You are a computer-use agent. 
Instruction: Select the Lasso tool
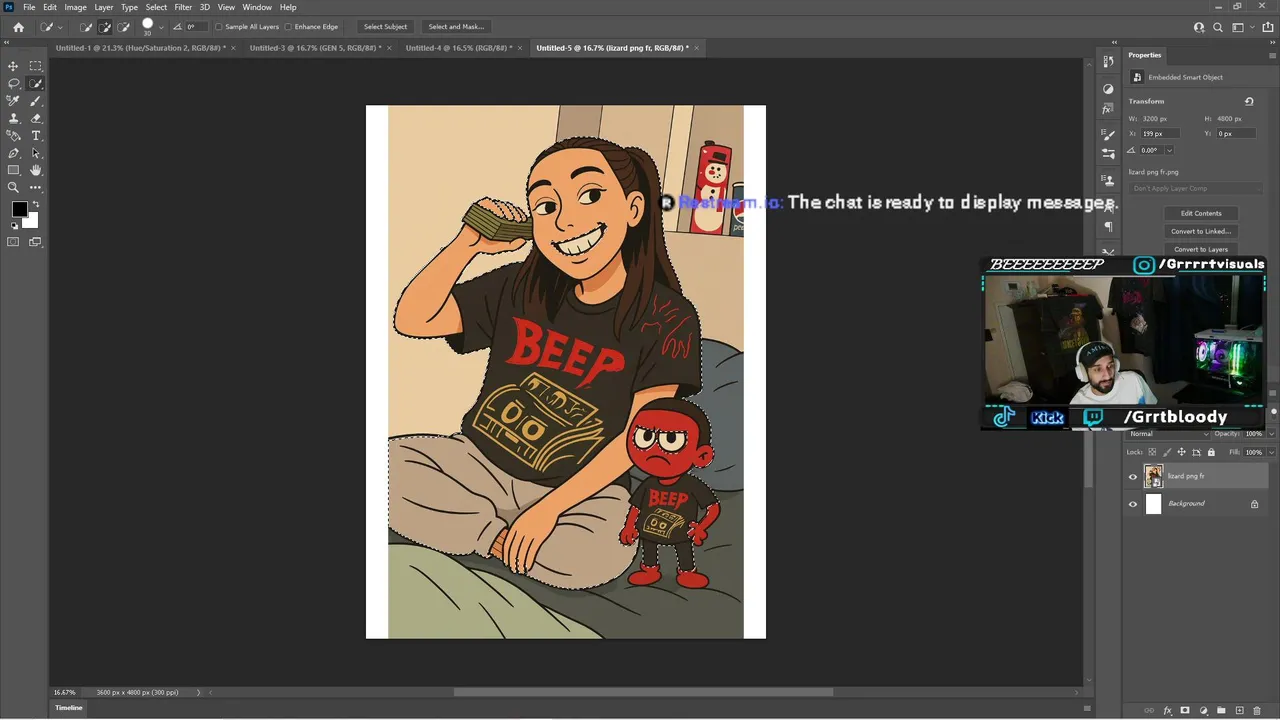click(13, 84)
